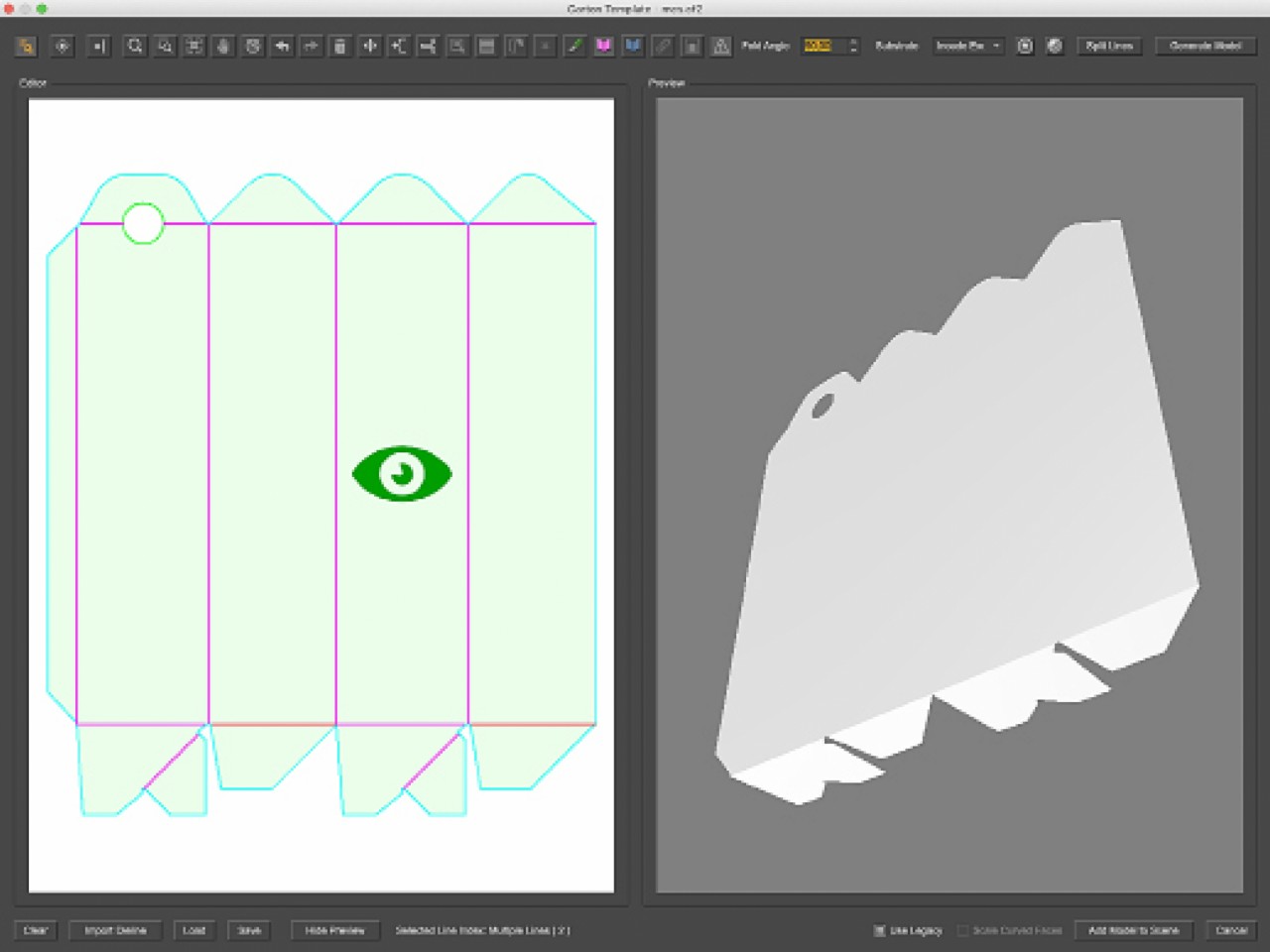Click the image magnifier icon
Screen dimensions: 1270x952
457,46
